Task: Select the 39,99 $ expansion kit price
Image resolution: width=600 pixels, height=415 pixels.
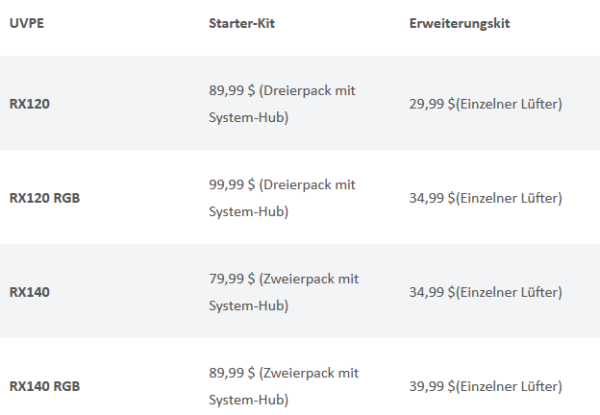Action: coord(430,386)
